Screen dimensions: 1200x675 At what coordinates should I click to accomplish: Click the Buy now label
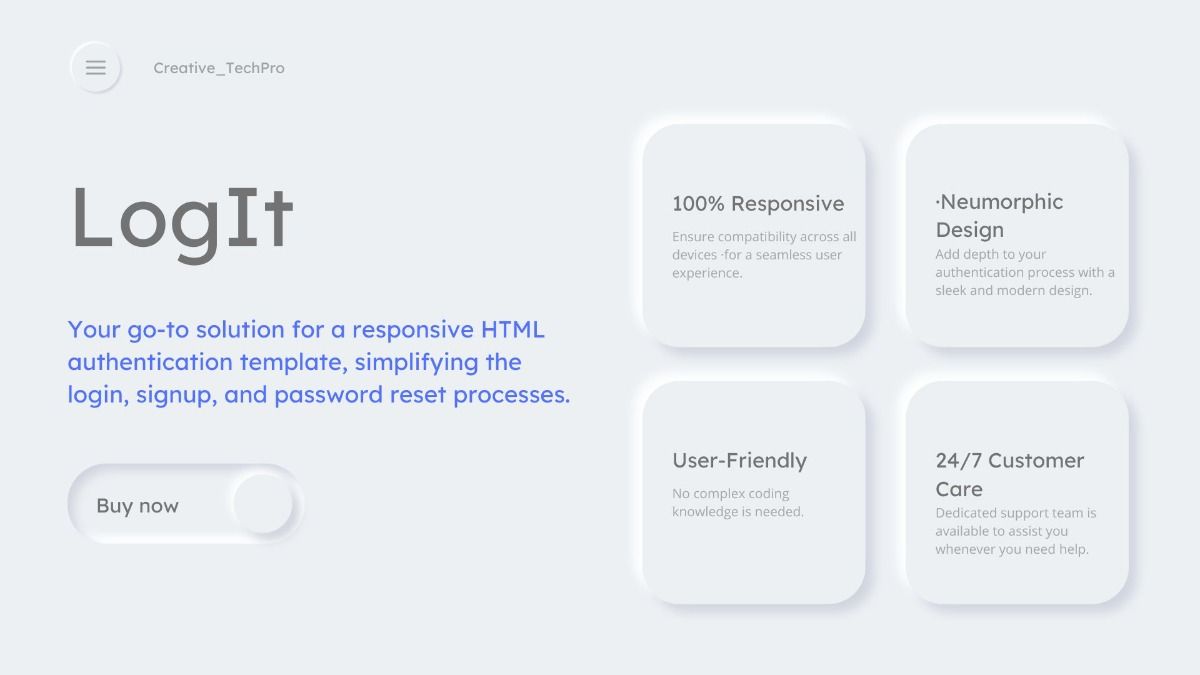click(x=137, y=506)
